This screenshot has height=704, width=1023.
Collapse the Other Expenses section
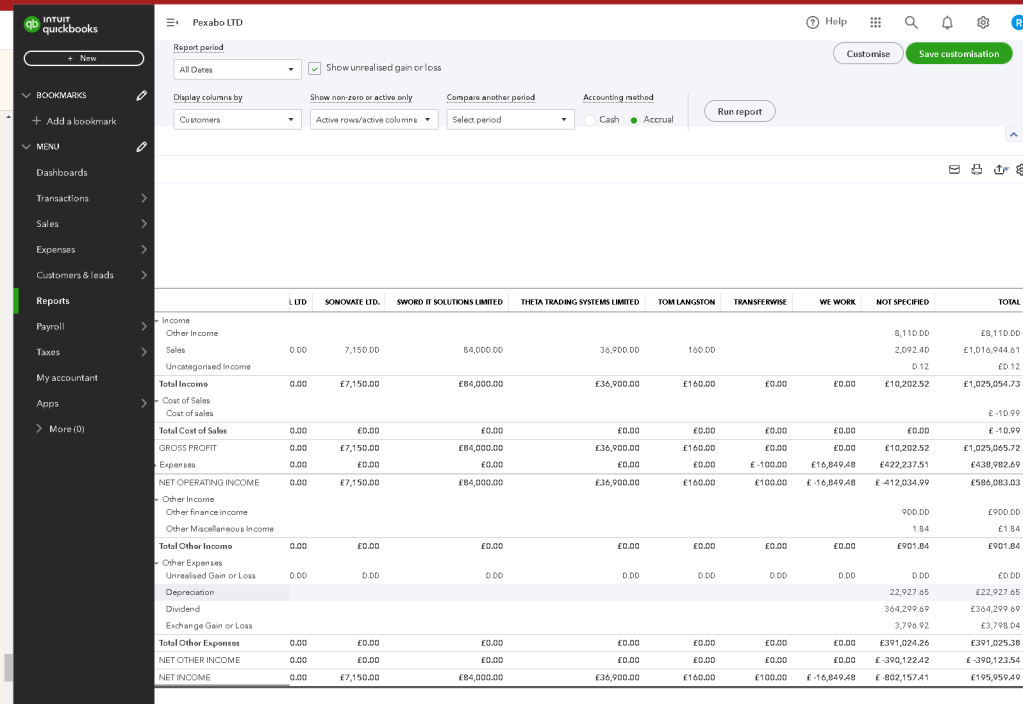point(157,563)
